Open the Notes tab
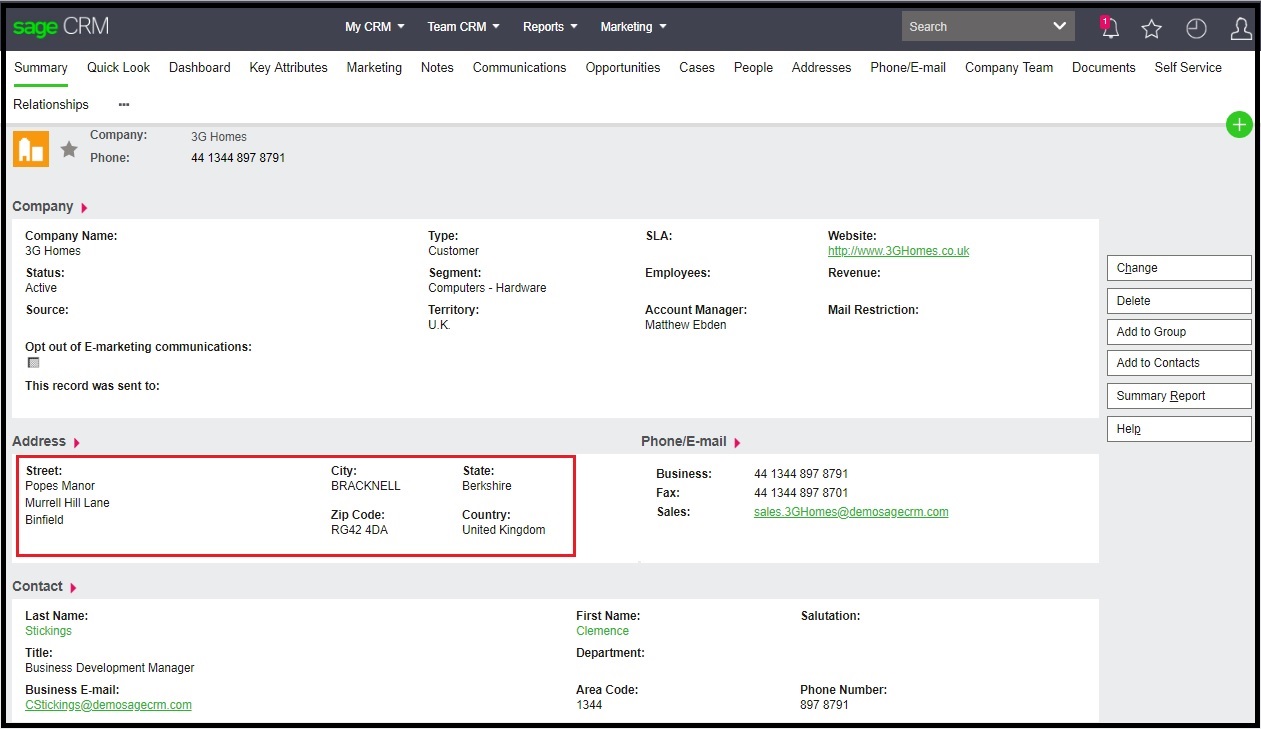Image resolution: width=1261 pixels, height=729 pixels. (x=437, y=68)
